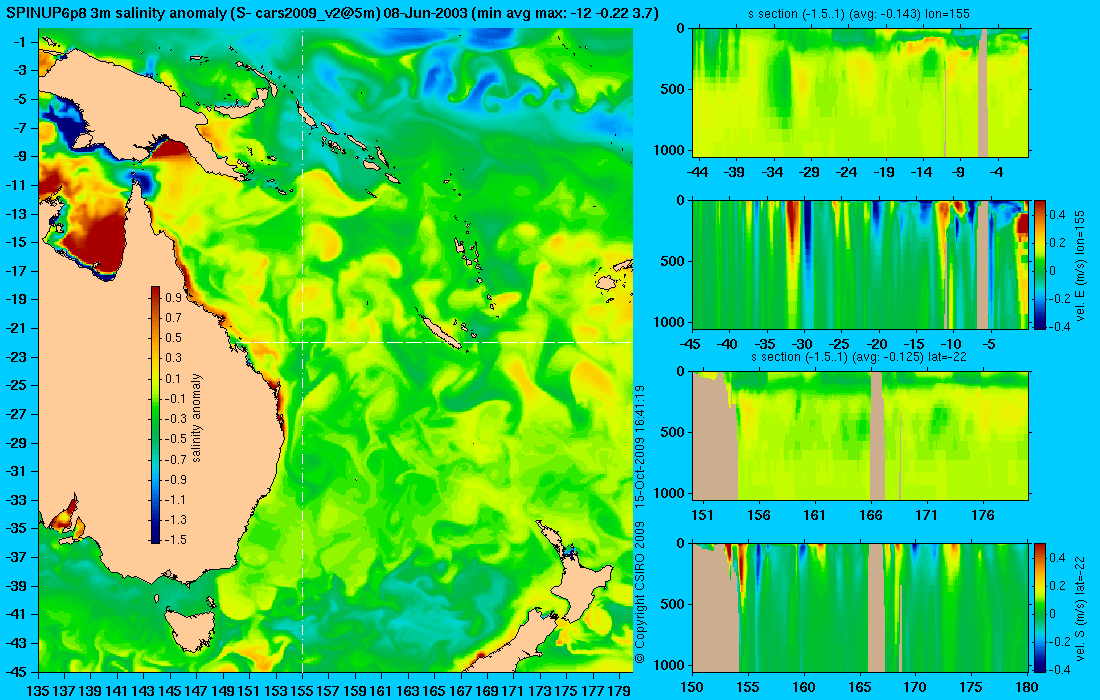
Task: Click the '-1.5' legend value
Action: (x=175, y=539)
